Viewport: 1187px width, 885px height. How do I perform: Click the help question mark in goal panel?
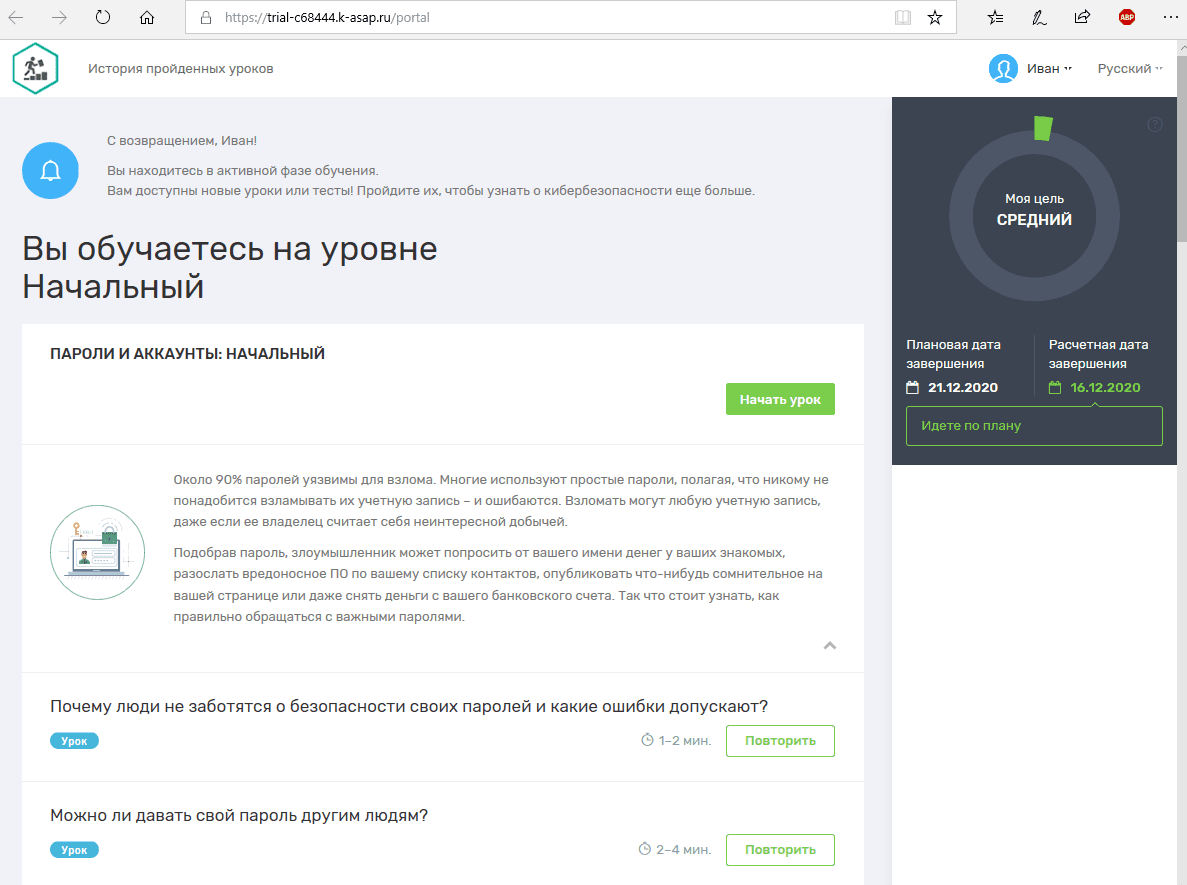pos(1154,124)
